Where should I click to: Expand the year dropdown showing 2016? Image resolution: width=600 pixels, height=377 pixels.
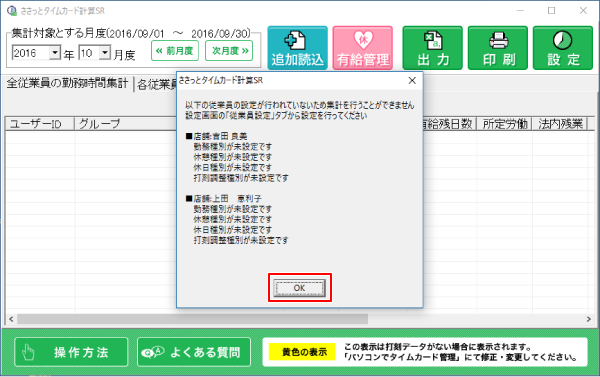[55, 52]
